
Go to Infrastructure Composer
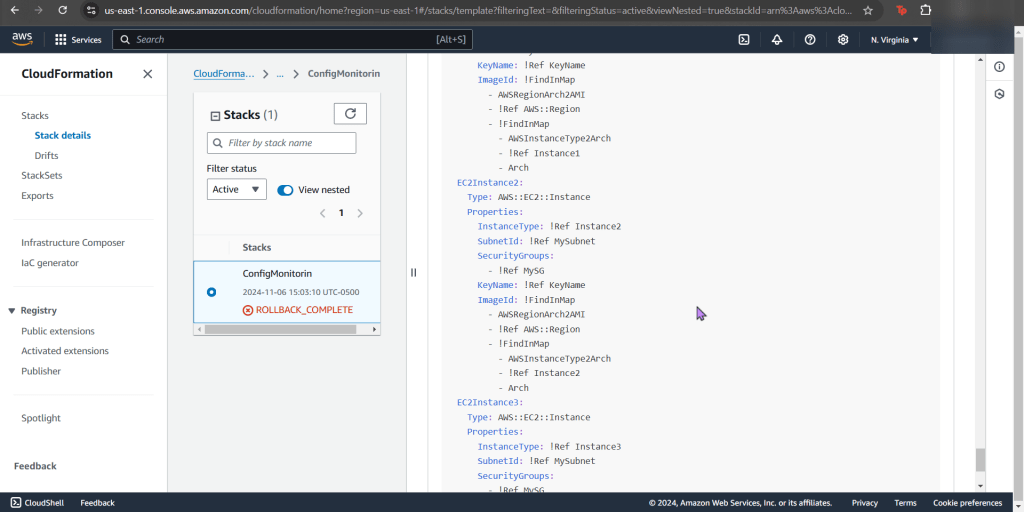tap(73, 243)
